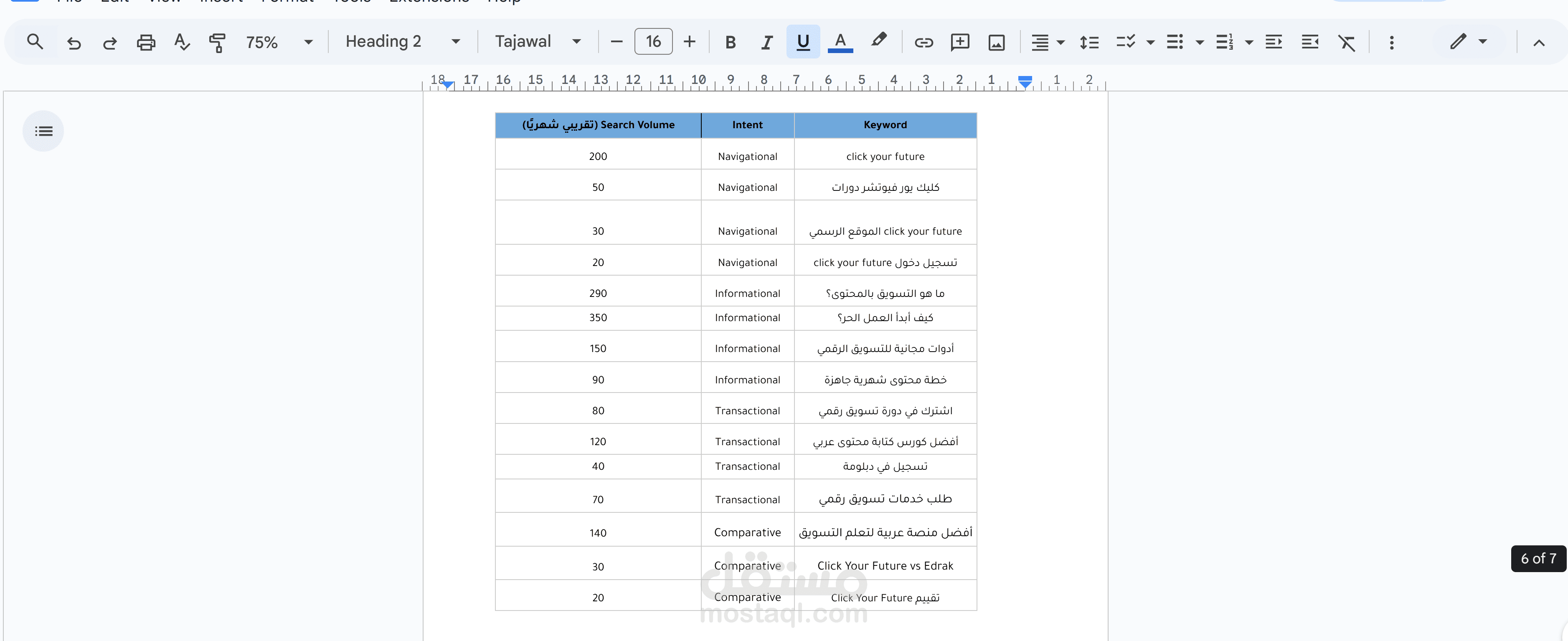1568x641 pixels.
Task: Click the Keyword header cell
Action: pos(885,125)
